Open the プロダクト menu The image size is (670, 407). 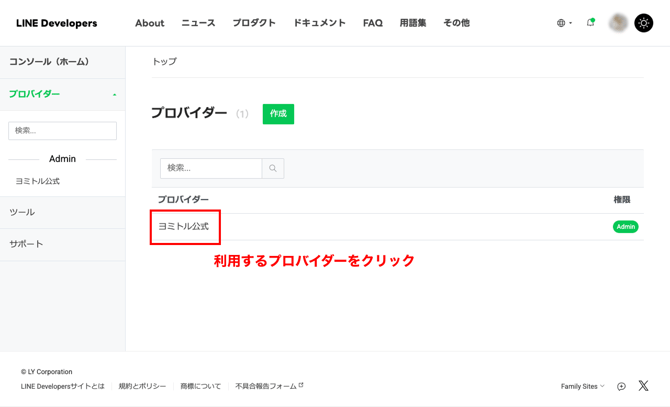pos(254,23)
